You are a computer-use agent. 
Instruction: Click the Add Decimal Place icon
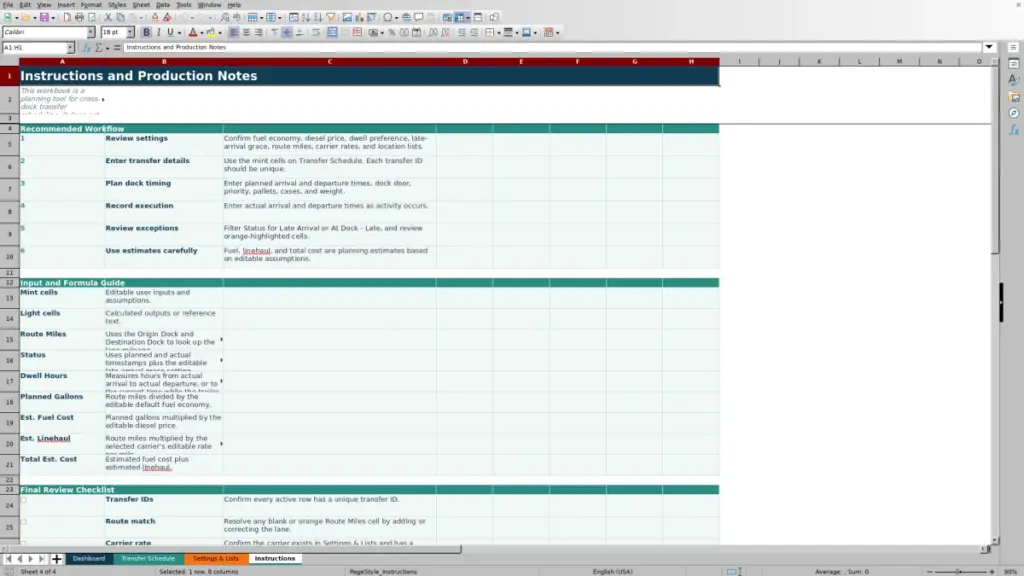click(433, 32)
